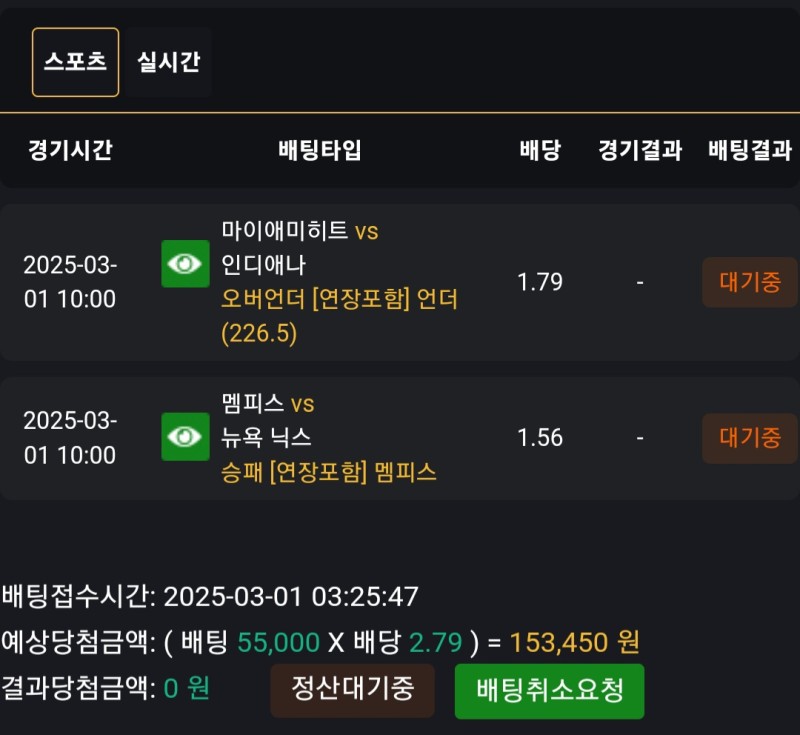This screenshot has width=800, height=735.
Task: Click the 경기결과 column header
Action: pos(640,151)
